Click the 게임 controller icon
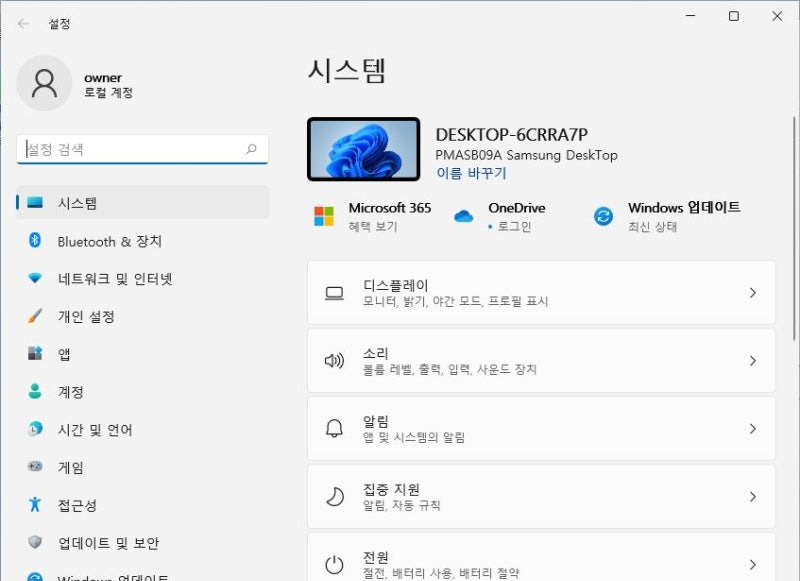This screenshot has width=800, height=581. [x=35, y=466]
